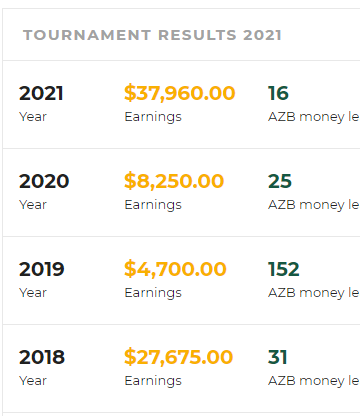The height and width of the screenshot is (416, 360).
Task: Click the $27,675.00 earnings value
Action: (x=178, y=357)
